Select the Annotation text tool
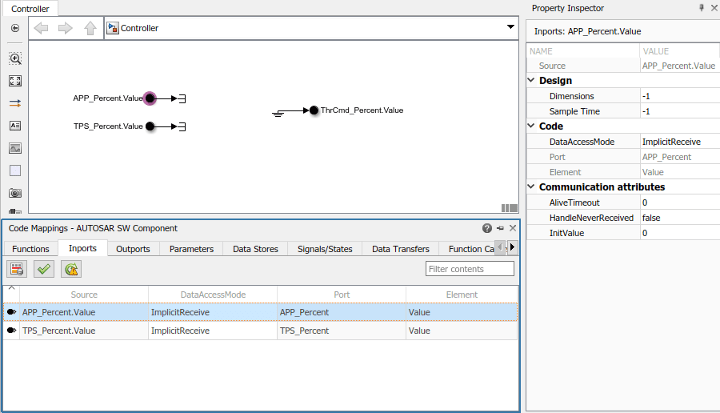Image resolution: width=720 pixels, height=413 pixels. (x=15, y=125)
